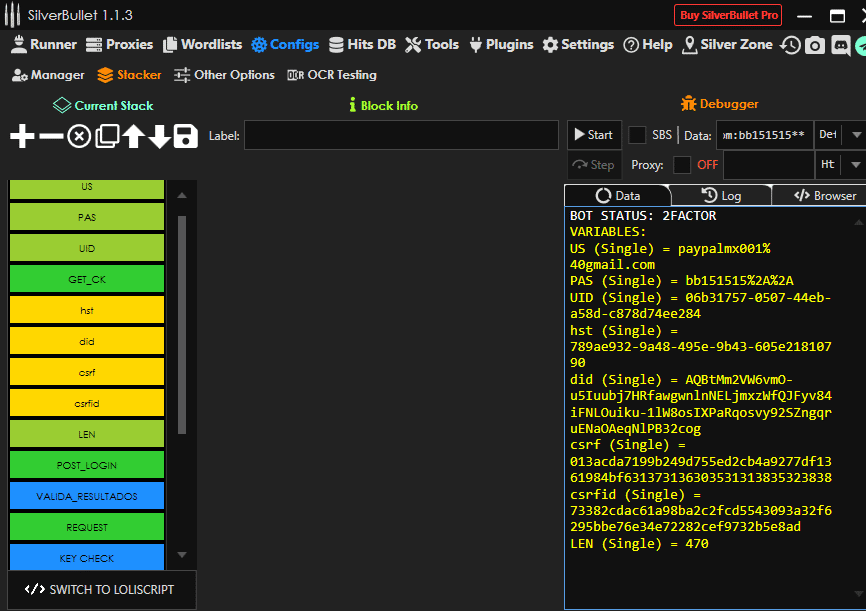Move the block down with the down arrow
Screen dimensions: 866x611
coord(160,136)
